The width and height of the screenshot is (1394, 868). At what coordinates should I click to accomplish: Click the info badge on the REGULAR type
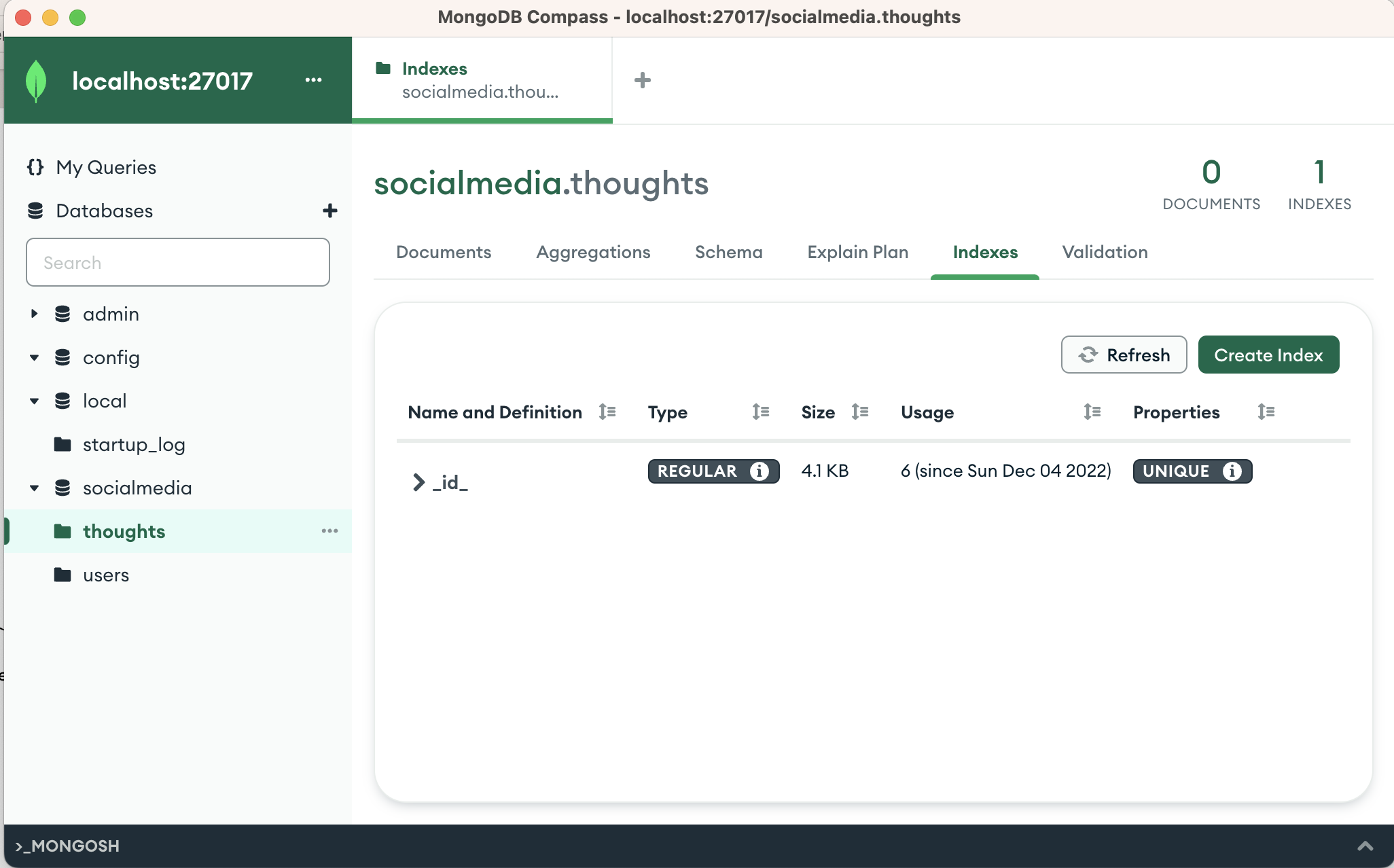tap(759, 471)
